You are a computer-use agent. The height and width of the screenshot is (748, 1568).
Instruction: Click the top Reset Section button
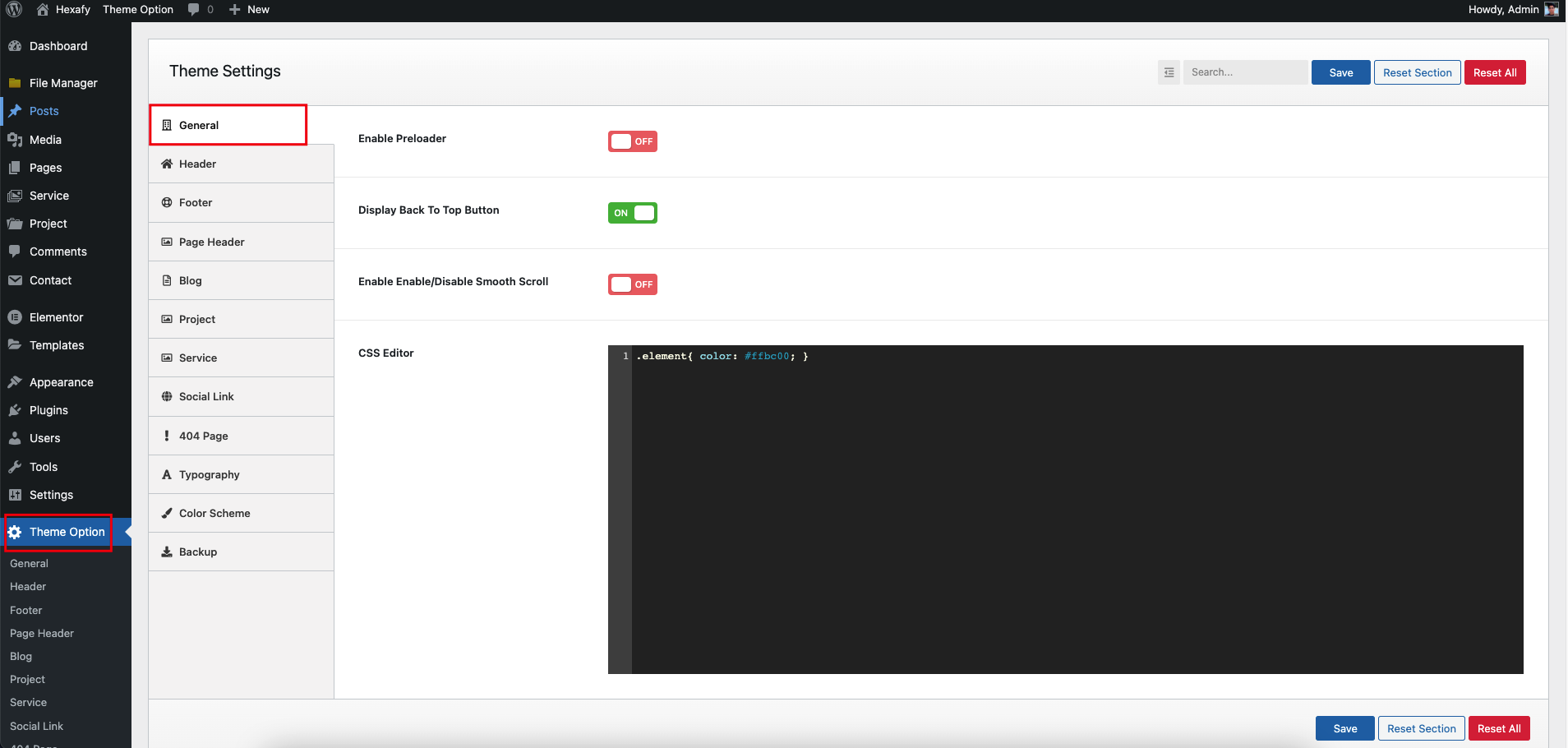tap(1418, 72)
